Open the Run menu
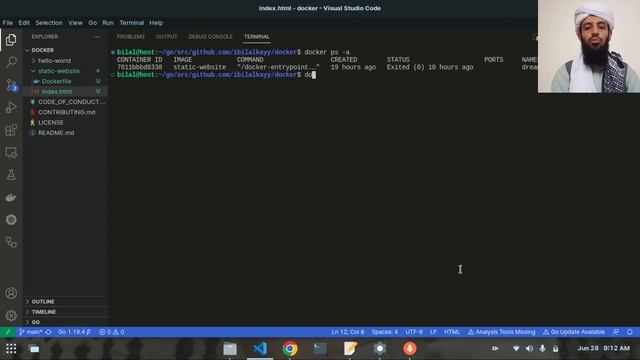 click(108, 23)
